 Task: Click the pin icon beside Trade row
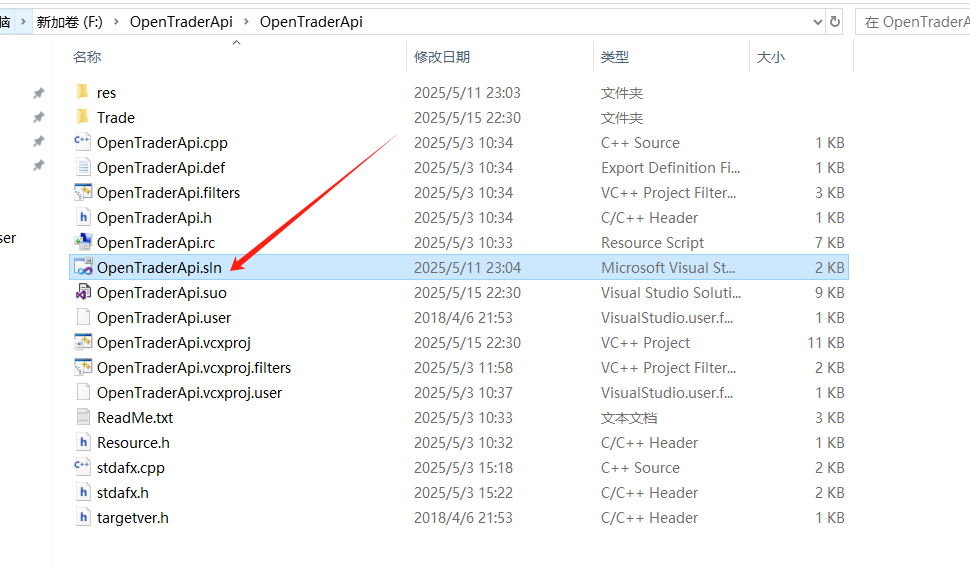pyautogui.click(x=38, y=117)
